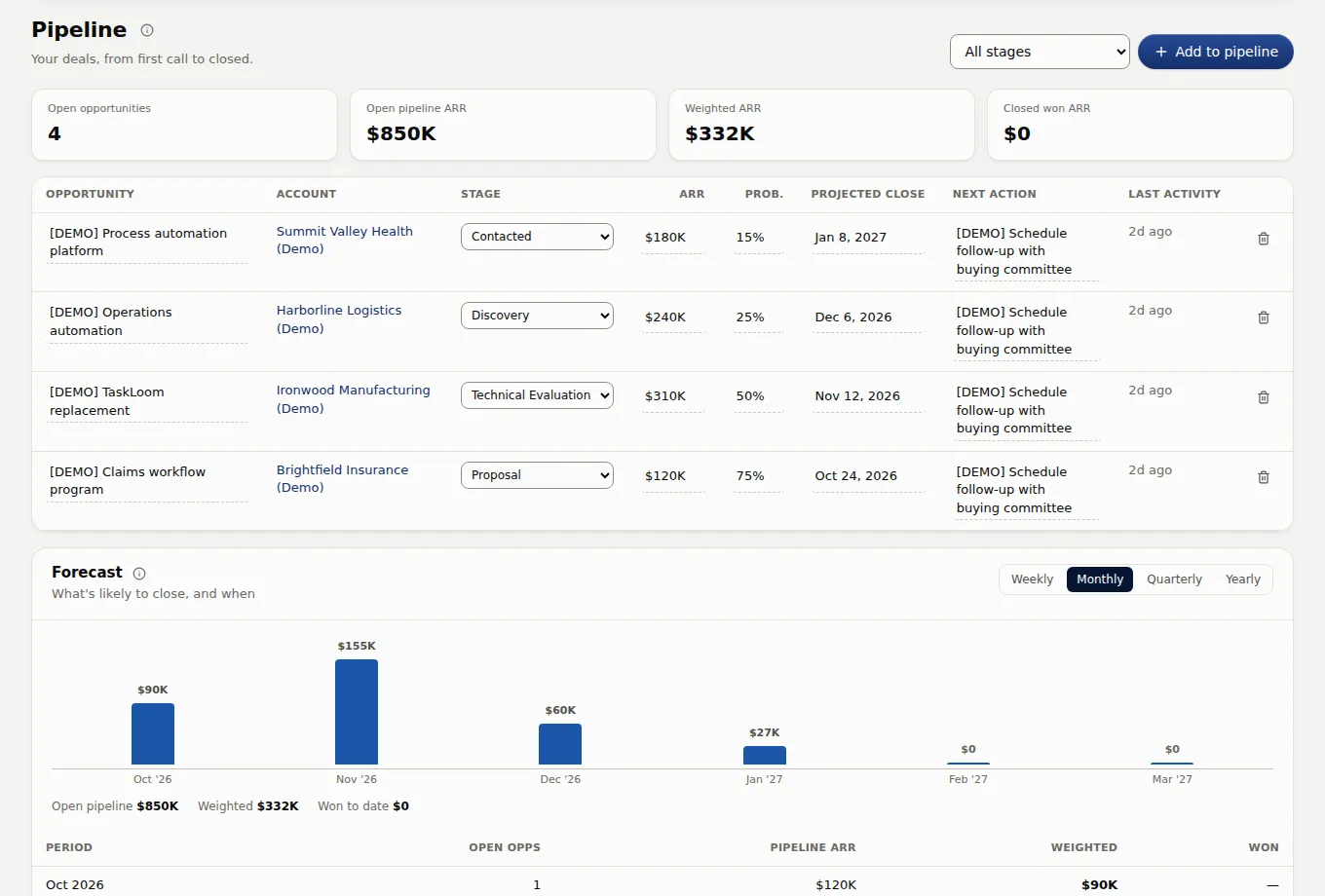Open the Proposal stage dropdown
This screenshot has height=896, width=1325.
coord(537,475)
